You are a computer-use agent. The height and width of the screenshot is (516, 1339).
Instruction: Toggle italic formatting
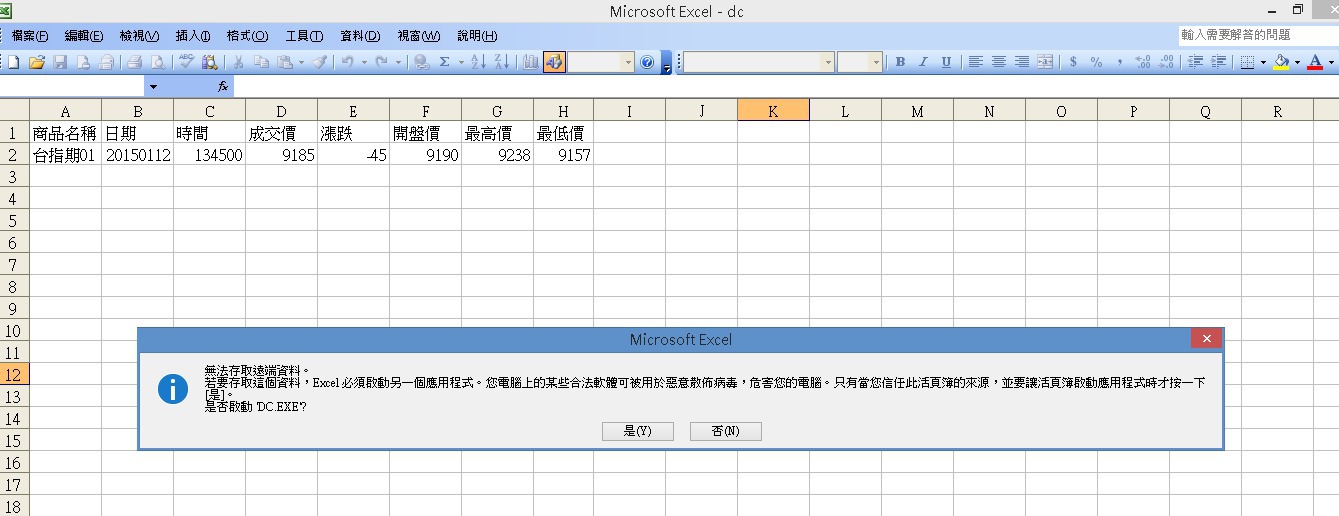tap(923, 62)
